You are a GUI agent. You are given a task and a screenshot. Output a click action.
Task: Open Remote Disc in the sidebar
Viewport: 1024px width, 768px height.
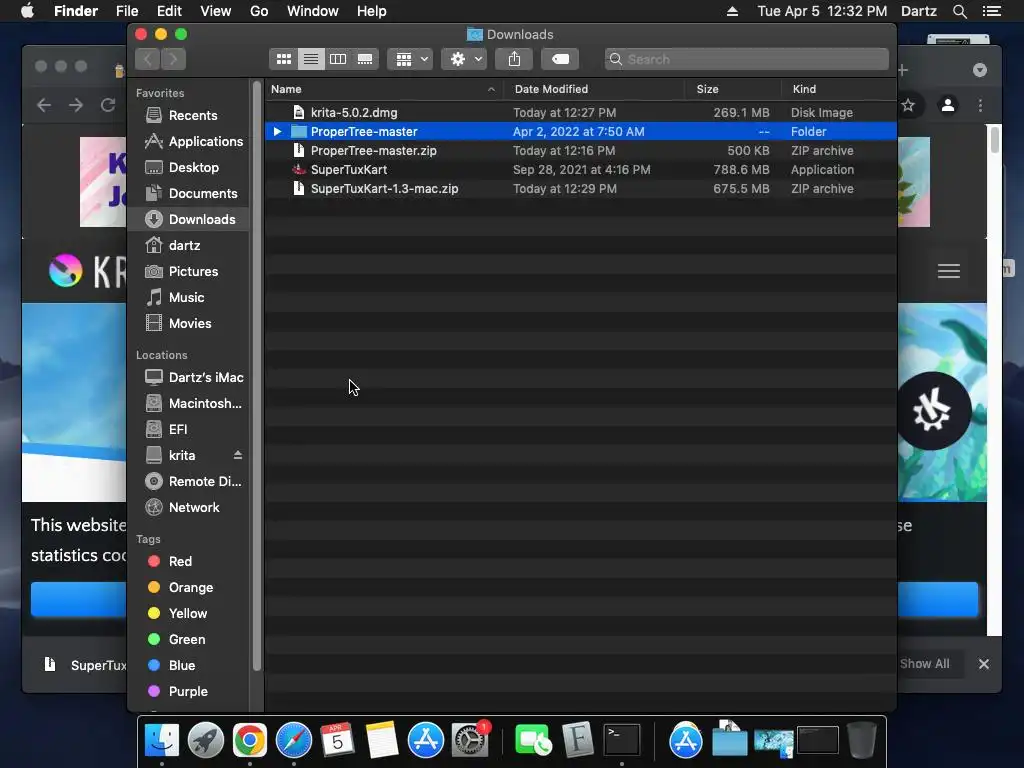click(188, 481)
